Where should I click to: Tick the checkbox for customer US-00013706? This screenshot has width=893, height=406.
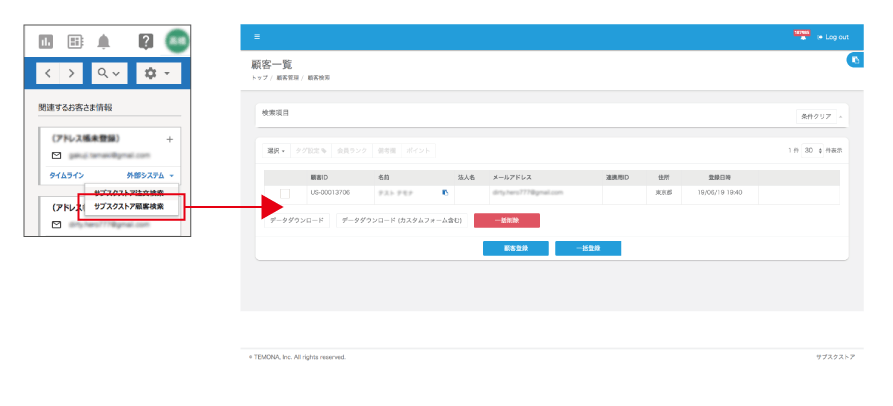pos(285,193)
